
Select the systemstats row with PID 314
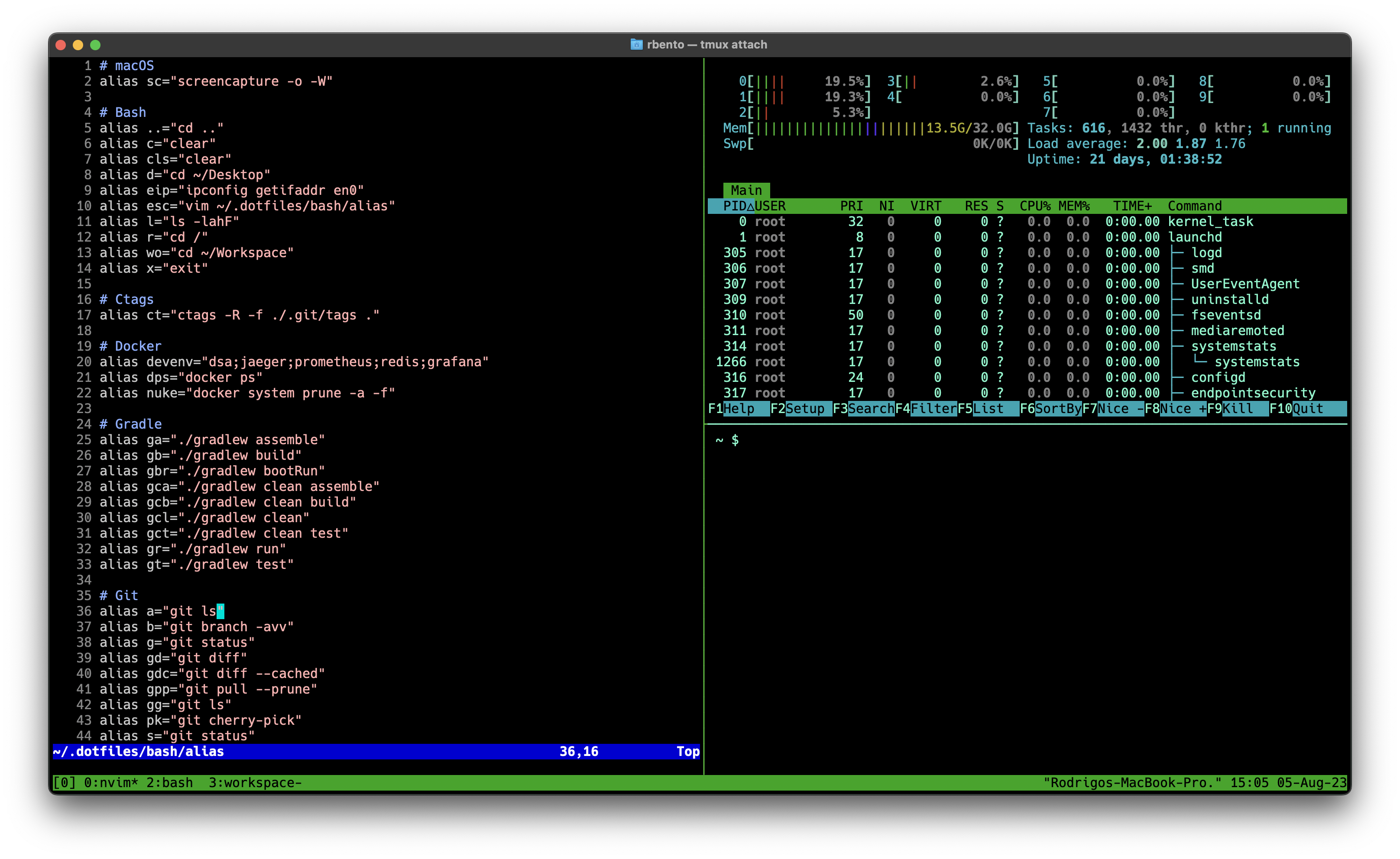[x=1027, y=346]
